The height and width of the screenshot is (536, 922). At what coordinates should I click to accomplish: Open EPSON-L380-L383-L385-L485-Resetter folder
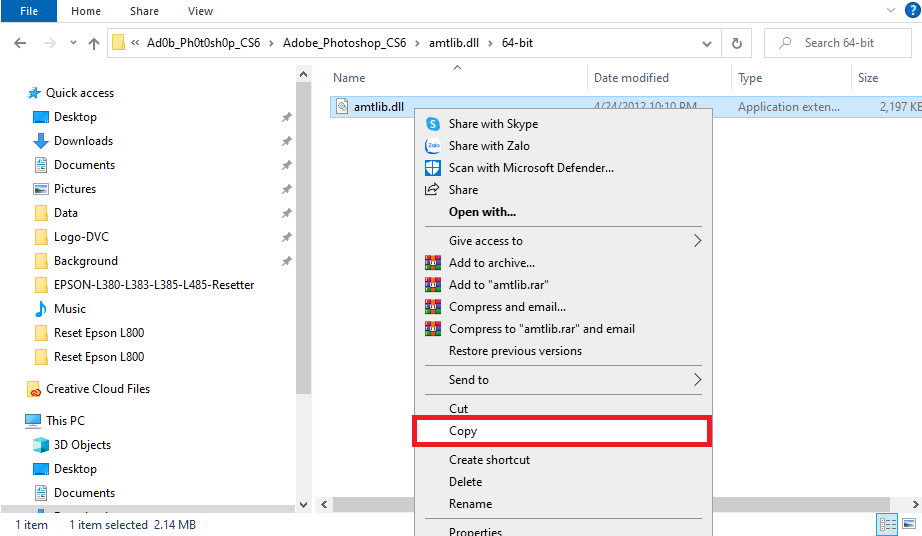click(x=153, y=285)
